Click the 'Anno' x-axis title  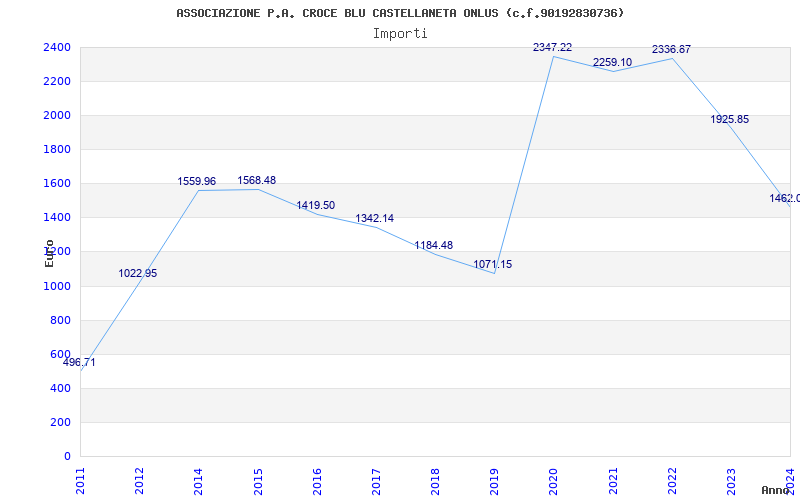775,490
